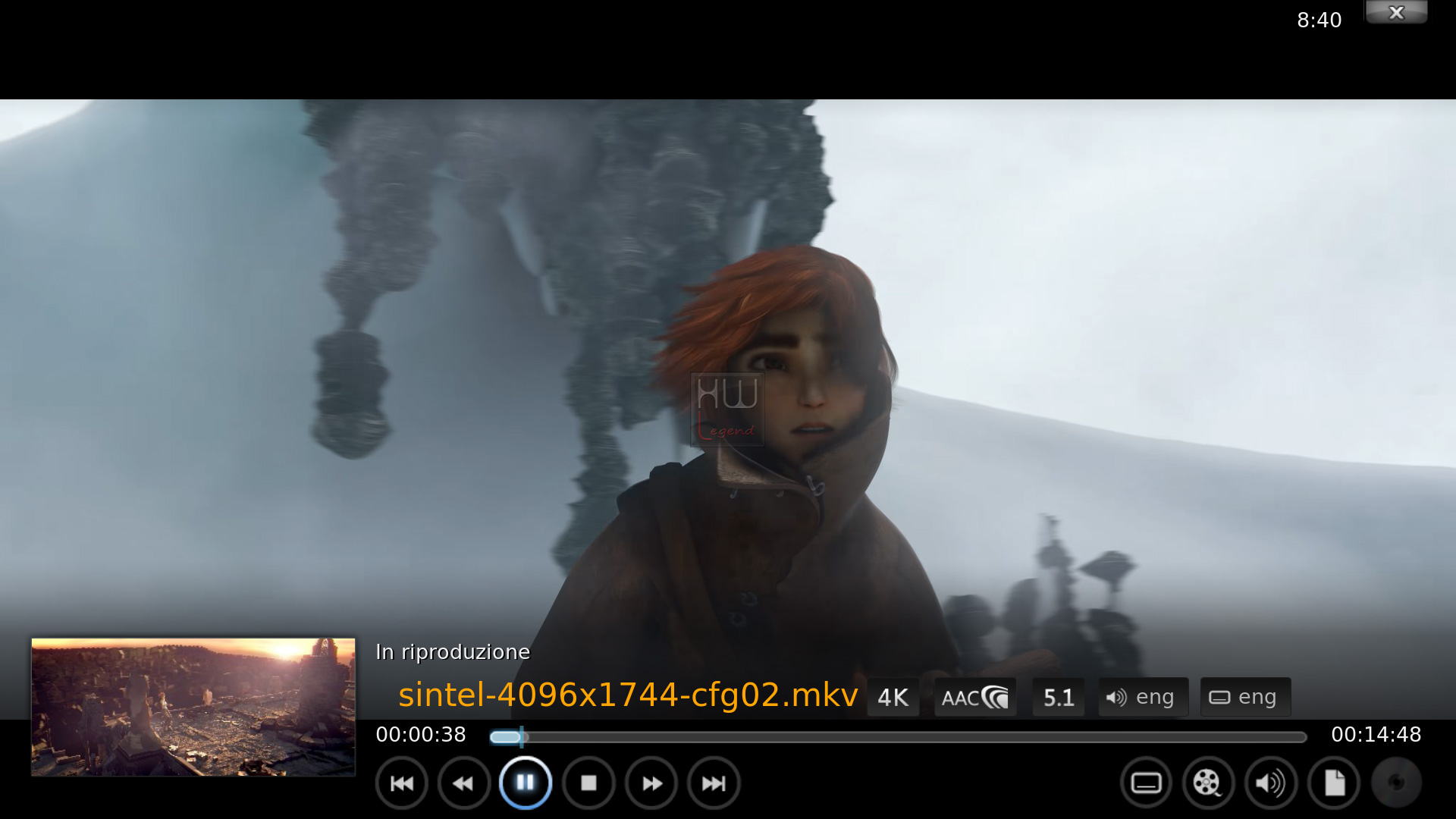The image size is (1456, 819).
Task: Open bookmarks page icon
Action: pos(1334,783)
